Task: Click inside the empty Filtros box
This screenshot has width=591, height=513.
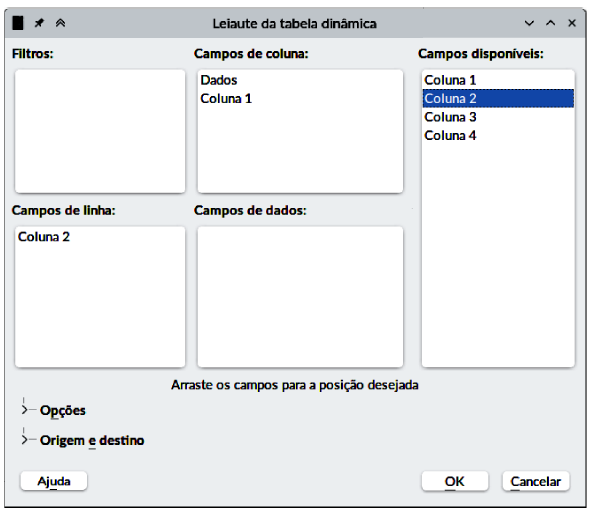Action: tap(100, 131)
